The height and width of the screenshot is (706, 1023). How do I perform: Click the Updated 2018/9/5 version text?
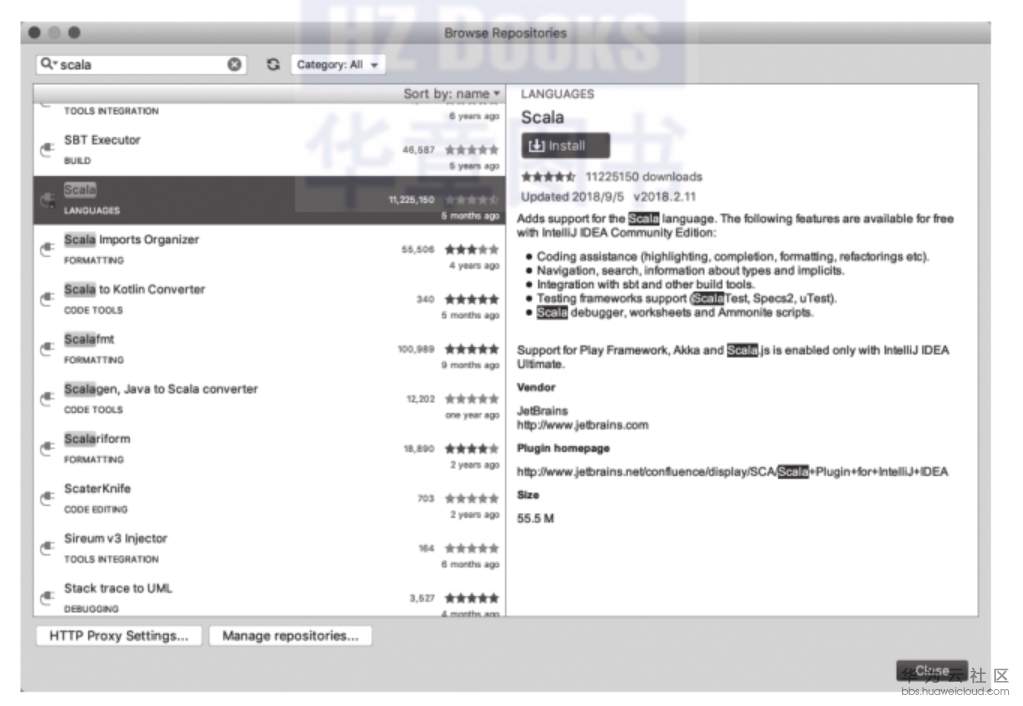(608, 196)
